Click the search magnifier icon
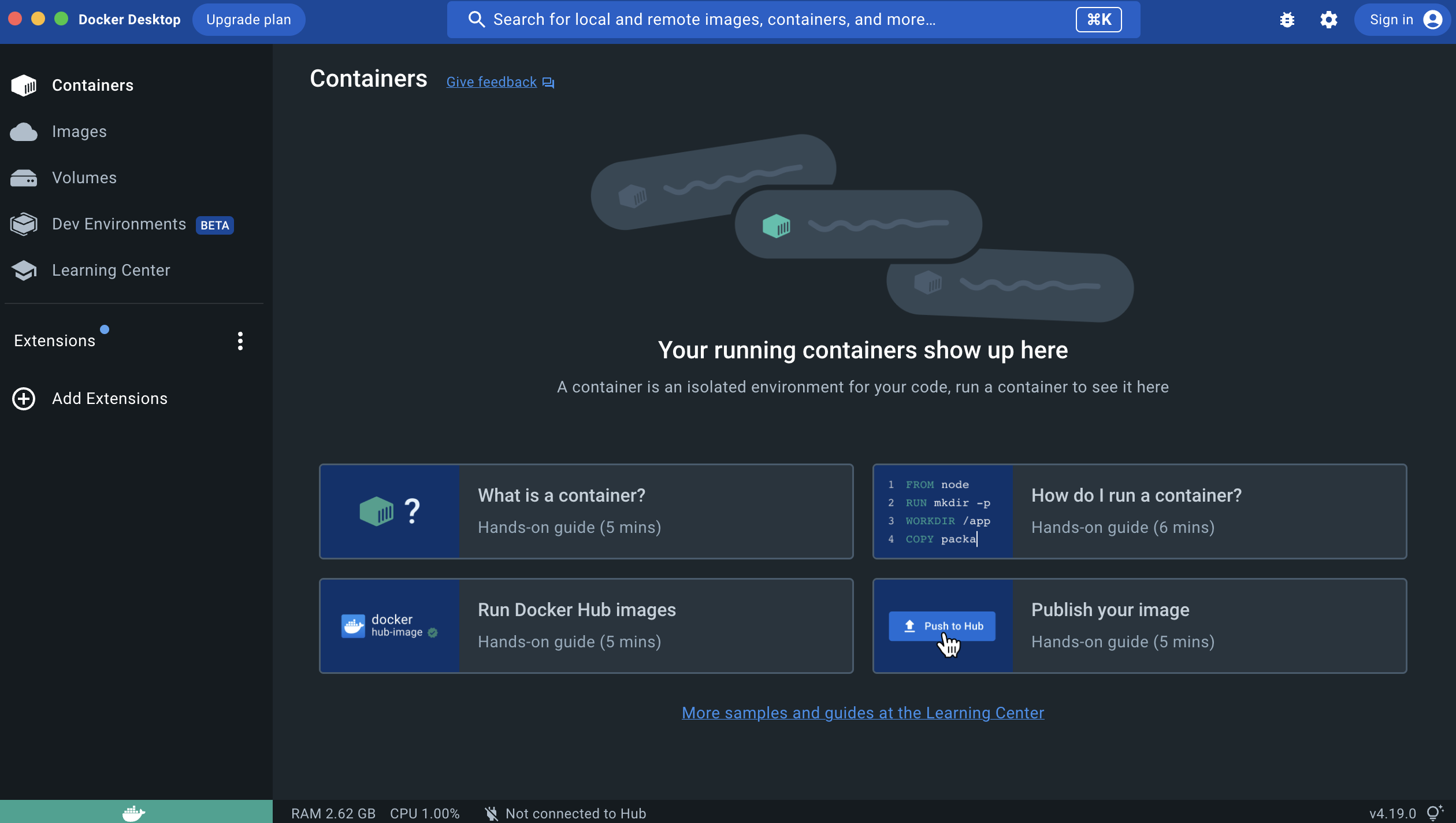Viewport: 1456px width, 823px height. point(476,20)
